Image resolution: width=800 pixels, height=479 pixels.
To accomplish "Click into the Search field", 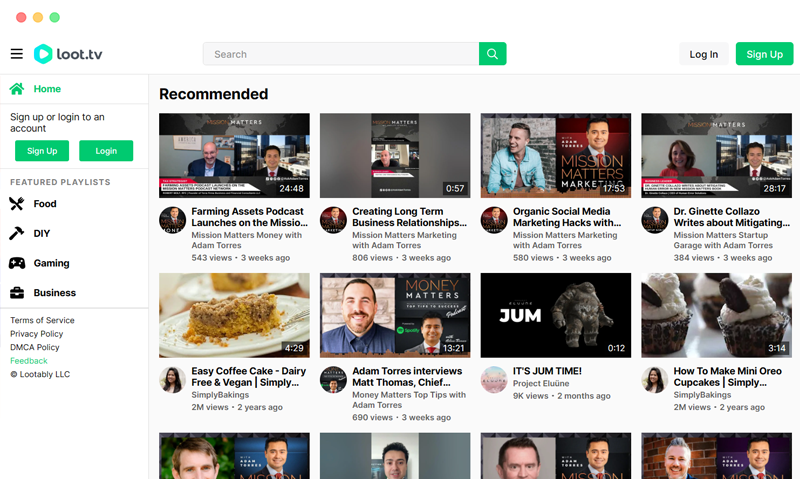I will coord(341,54).
